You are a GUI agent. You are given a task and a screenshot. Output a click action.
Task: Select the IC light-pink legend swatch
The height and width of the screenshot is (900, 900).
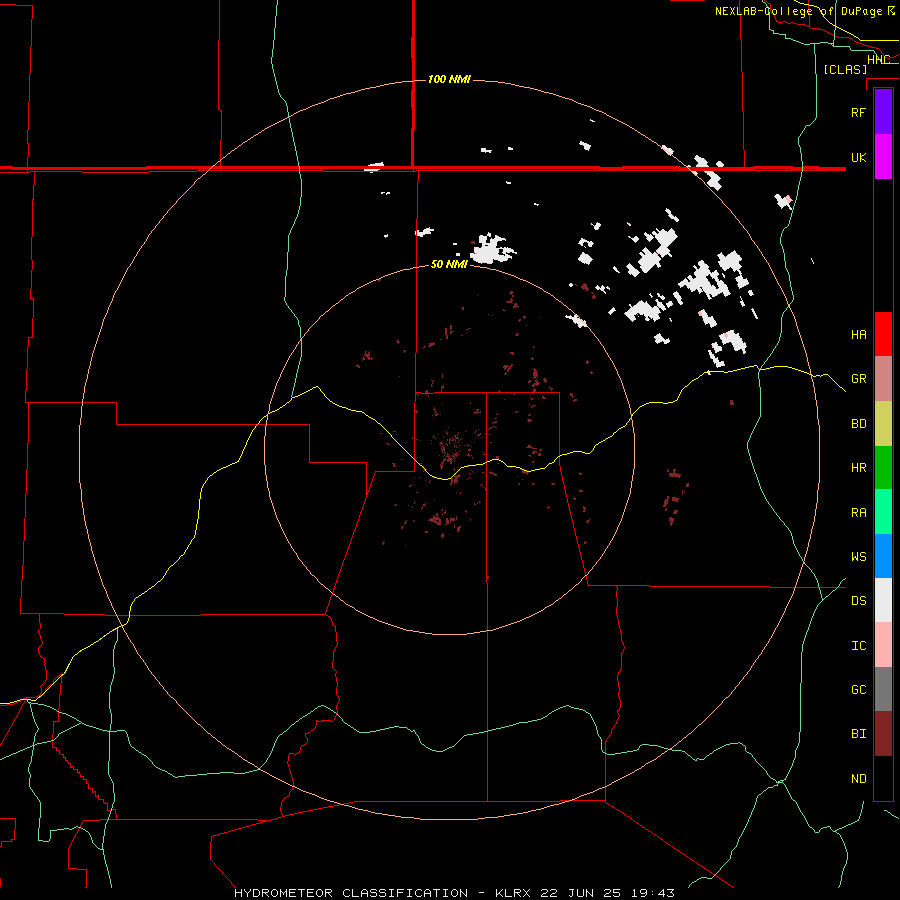883,645
